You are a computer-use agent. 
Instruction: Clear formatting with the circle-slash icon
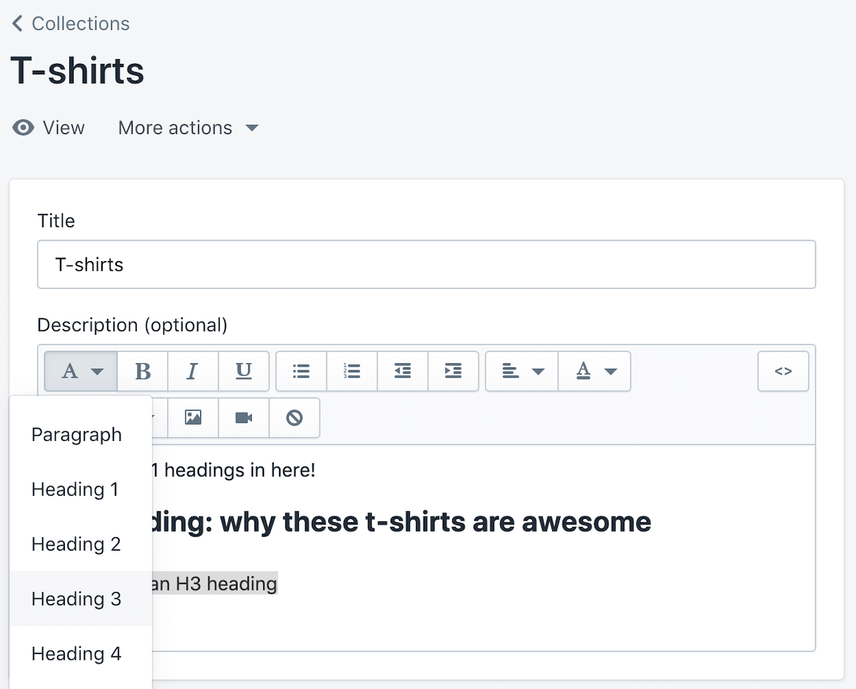pos(294,418)
